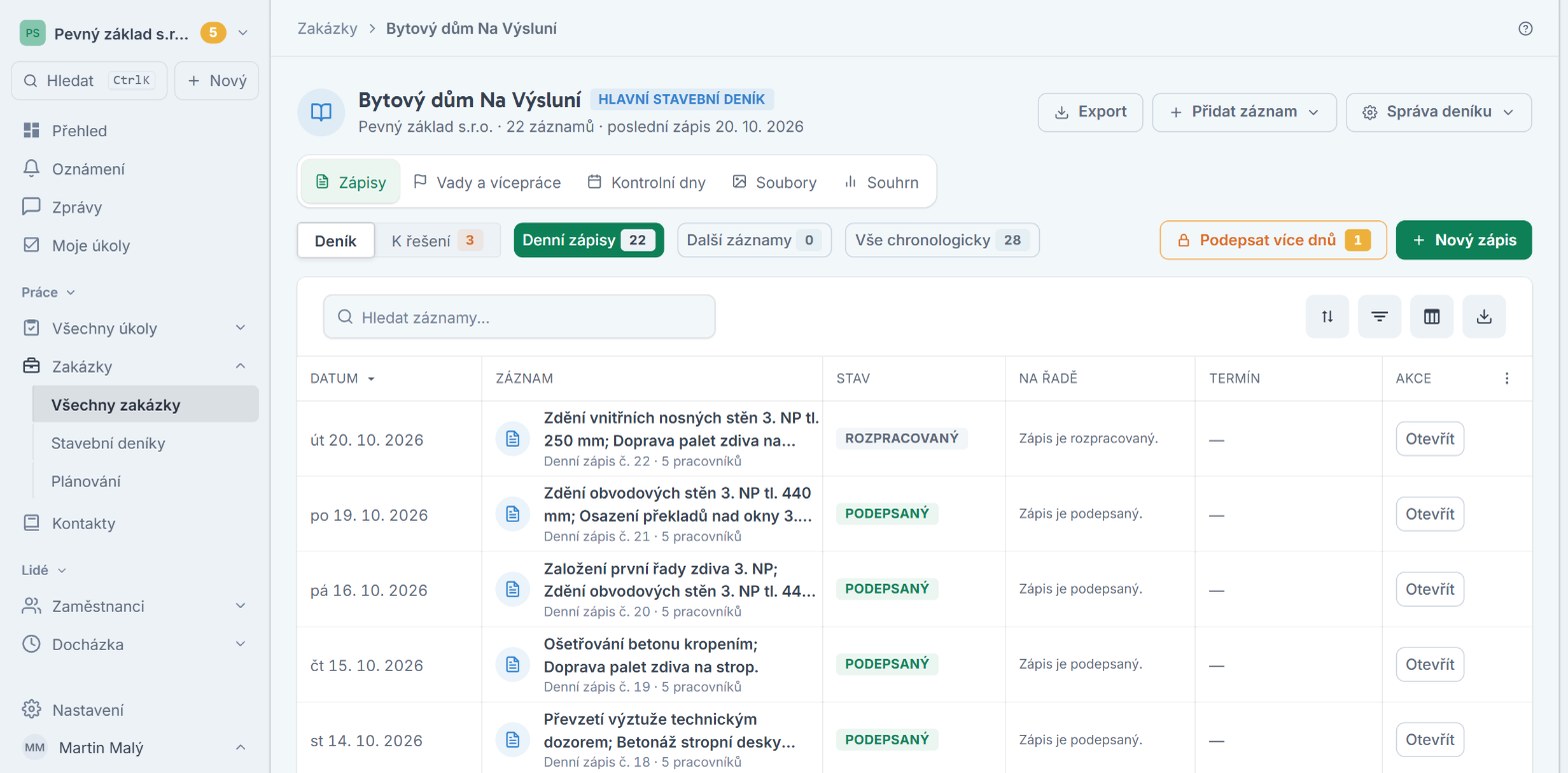Open the Pevný základ s.r.o. company switcher
The height and width of the screenshot is (773, 1568).
coord(135,33)
